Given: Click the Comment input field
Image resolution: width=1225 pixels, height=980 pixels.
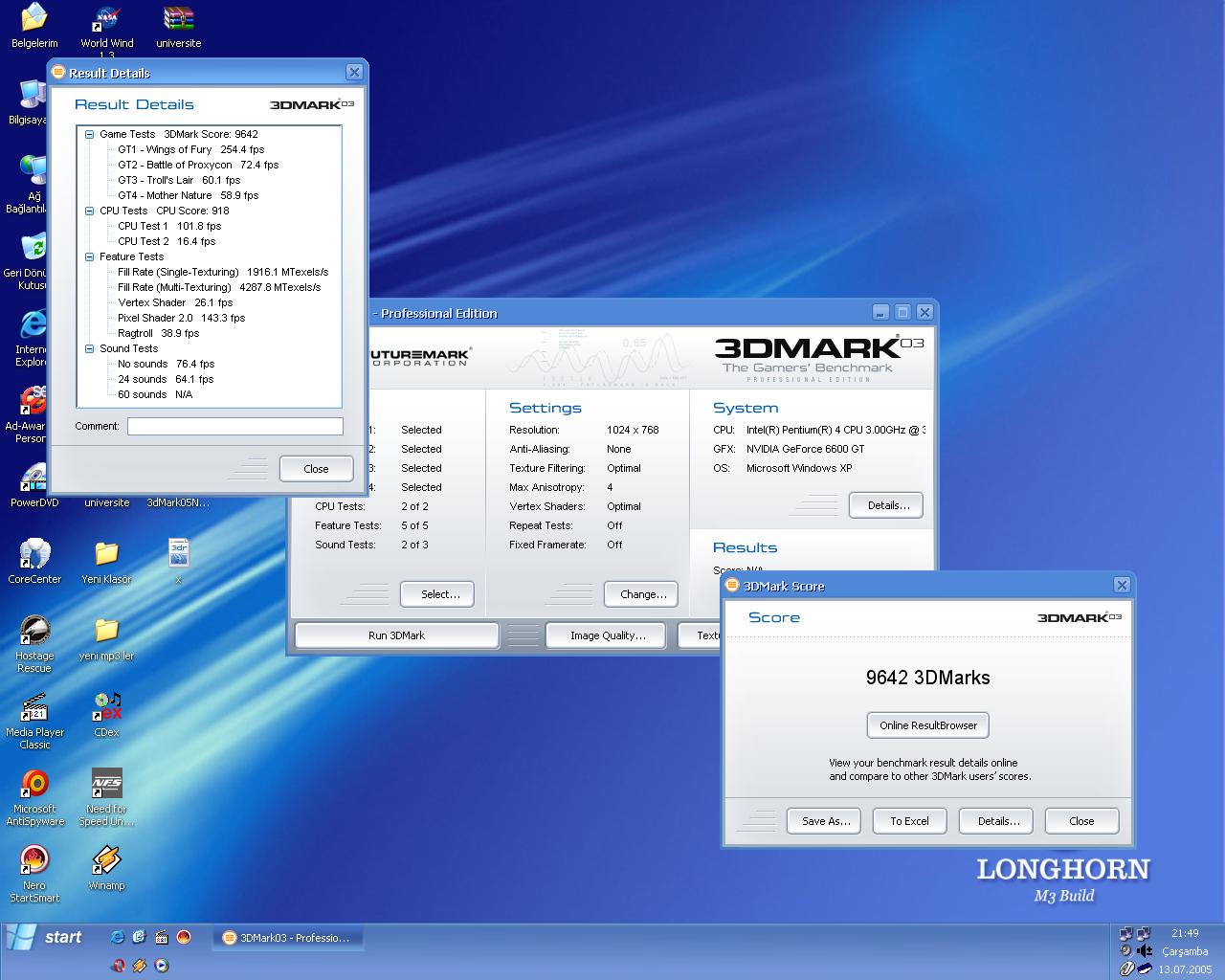Looking at the screenshot, I should (x=235, y=426).
